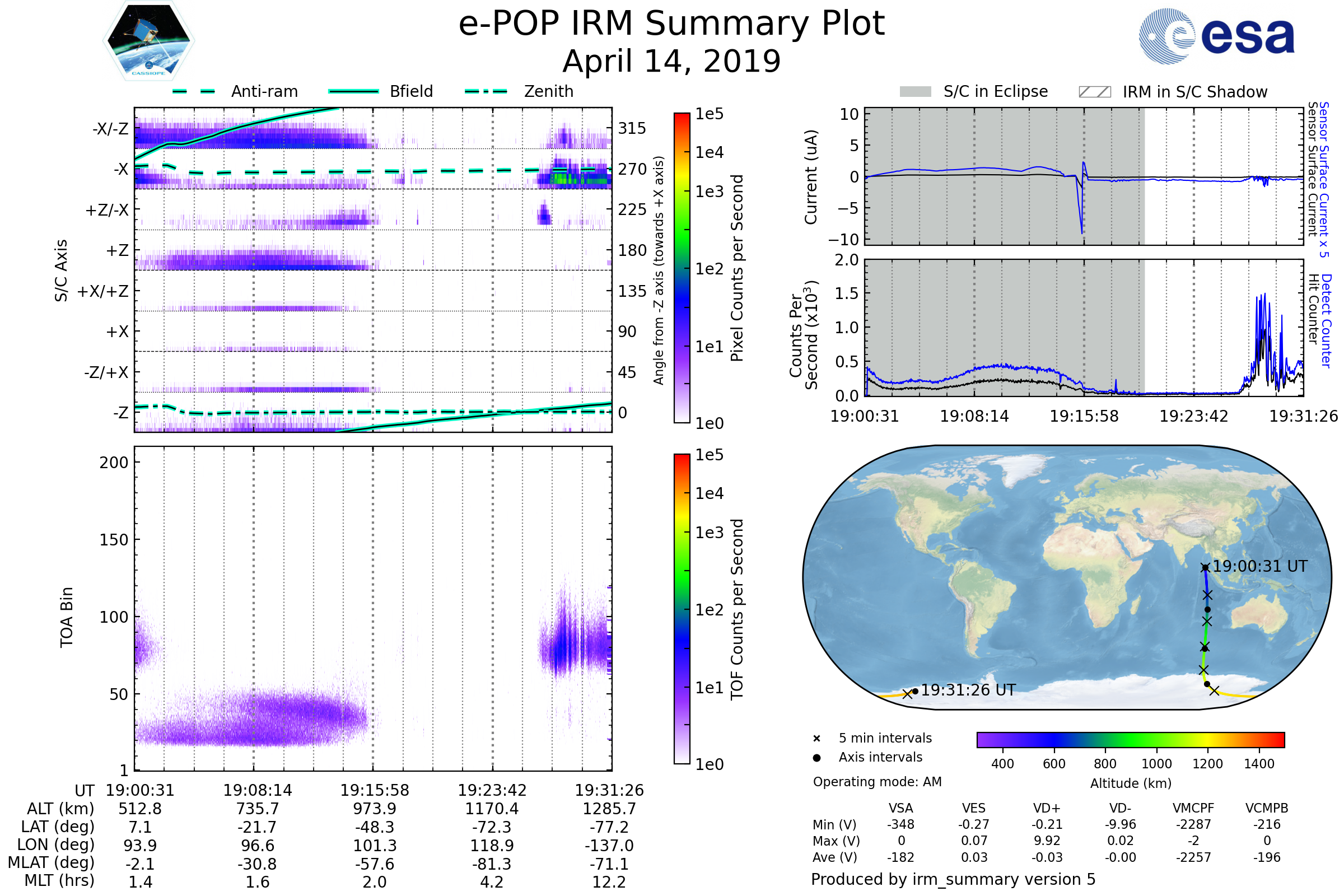Click the 19:00:31 UT label on map
Viewport: 1344px width, 896px height.
click(1260, 566)
